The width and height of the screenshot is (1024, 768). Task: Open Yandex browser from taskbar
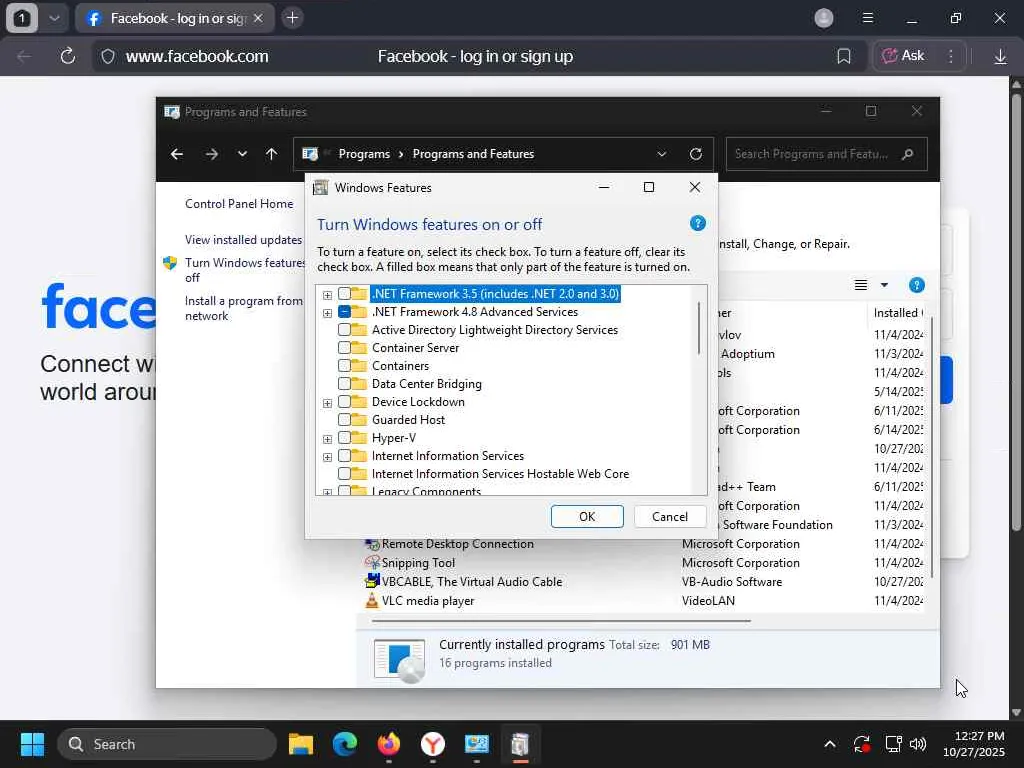[432, 744]
